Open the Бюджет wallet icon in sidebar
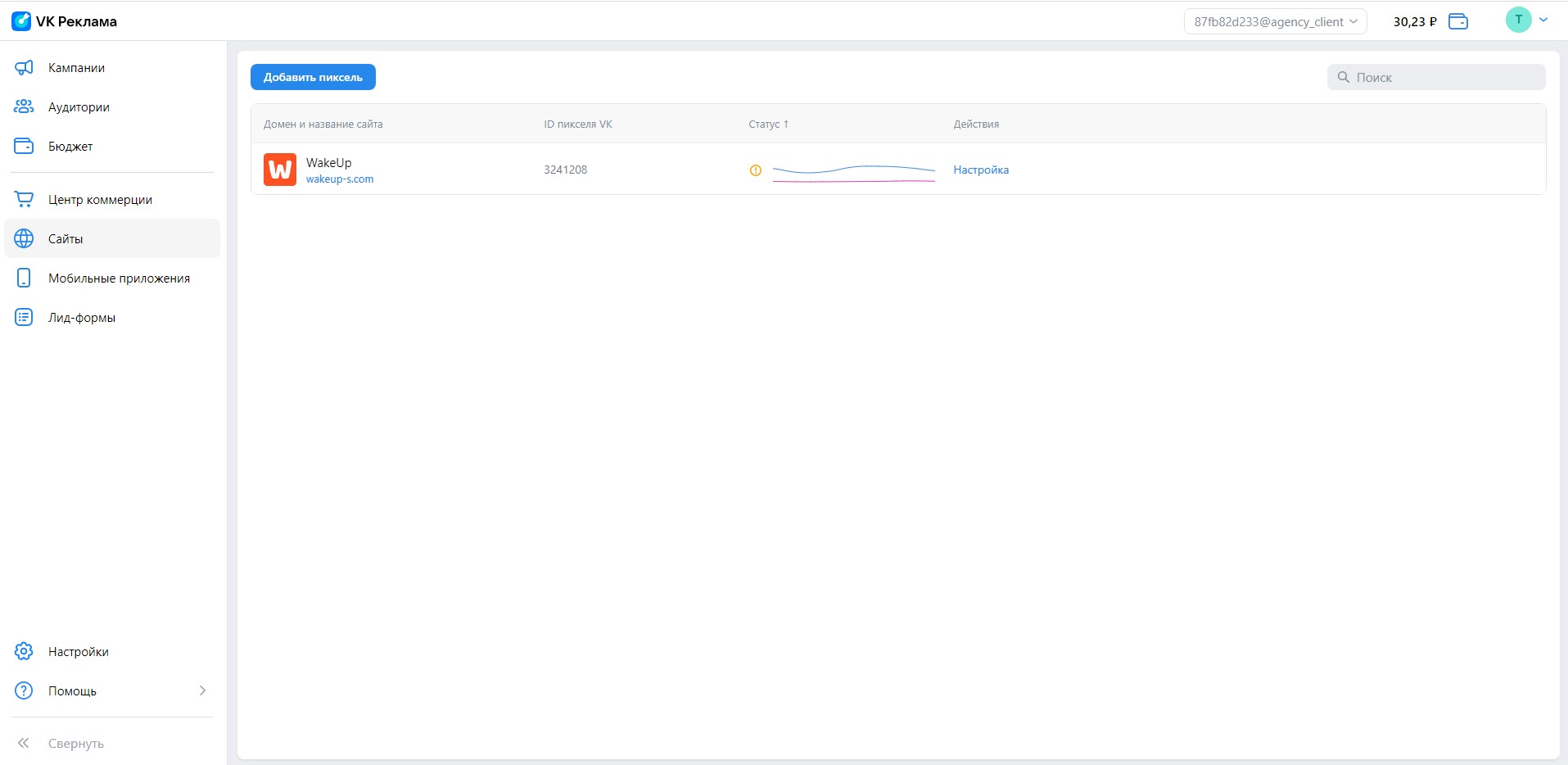The height and width of the screenshot is (765, 1568). pyautogui.click(x=25, y=146)
